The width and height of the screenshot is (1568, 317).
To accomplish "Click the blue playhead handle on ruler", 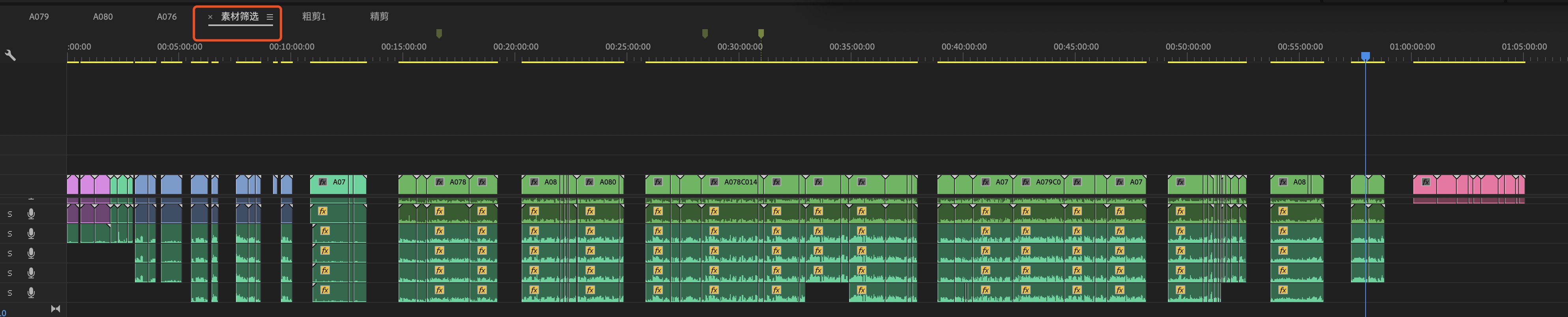I will (x=1365, y=56).
